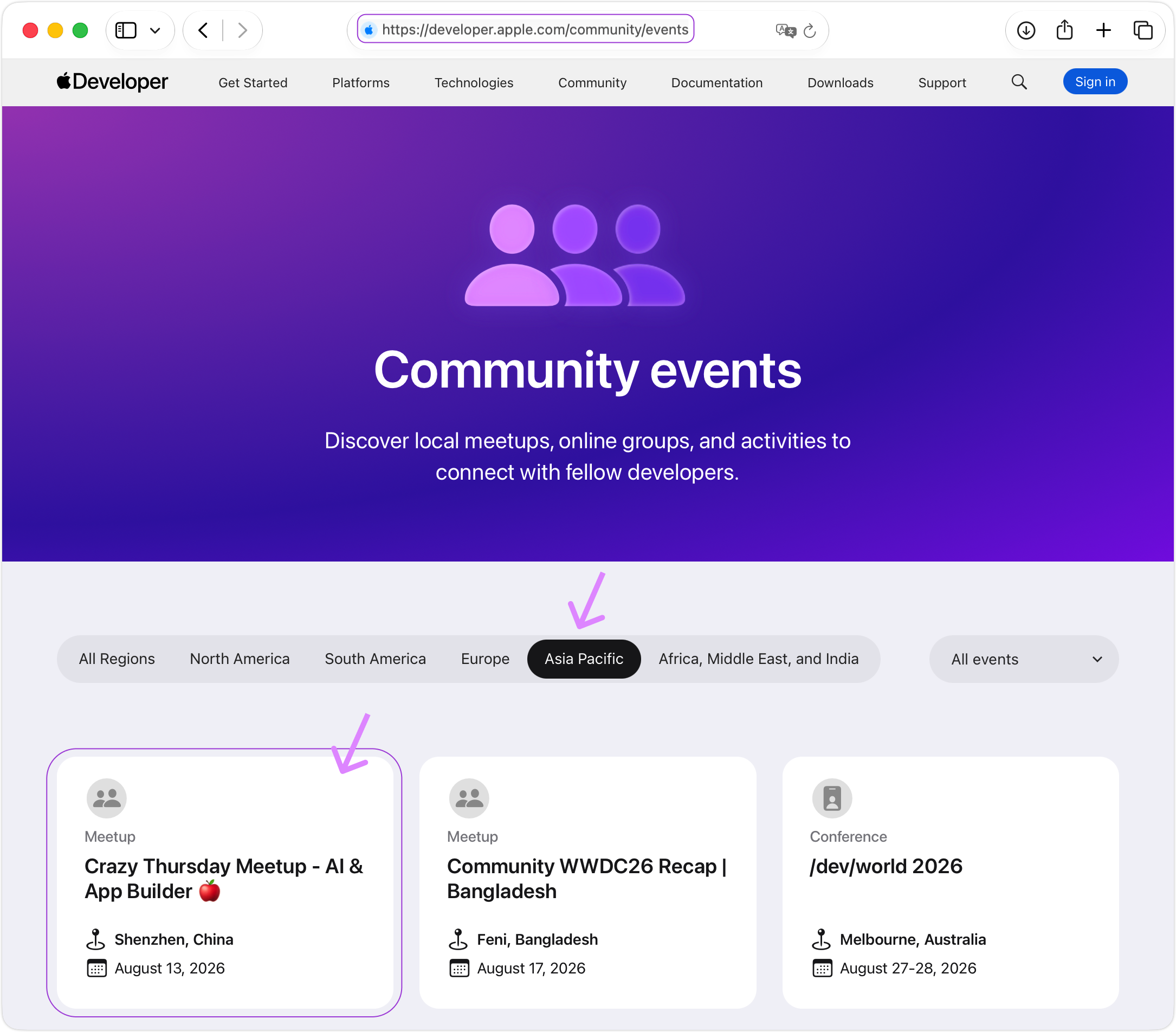Go forward to the next page
1176x1032 pixels.
coord(243,30)
